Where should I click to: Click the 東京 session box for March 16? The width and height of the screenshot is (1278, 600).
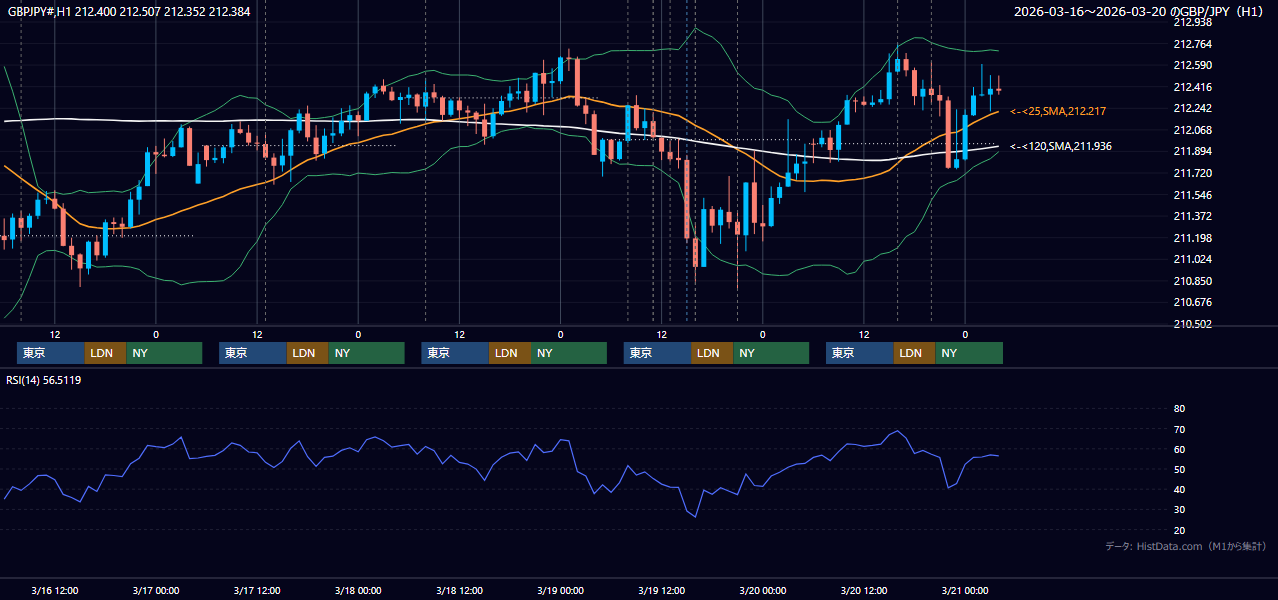[x=51, y=353]
